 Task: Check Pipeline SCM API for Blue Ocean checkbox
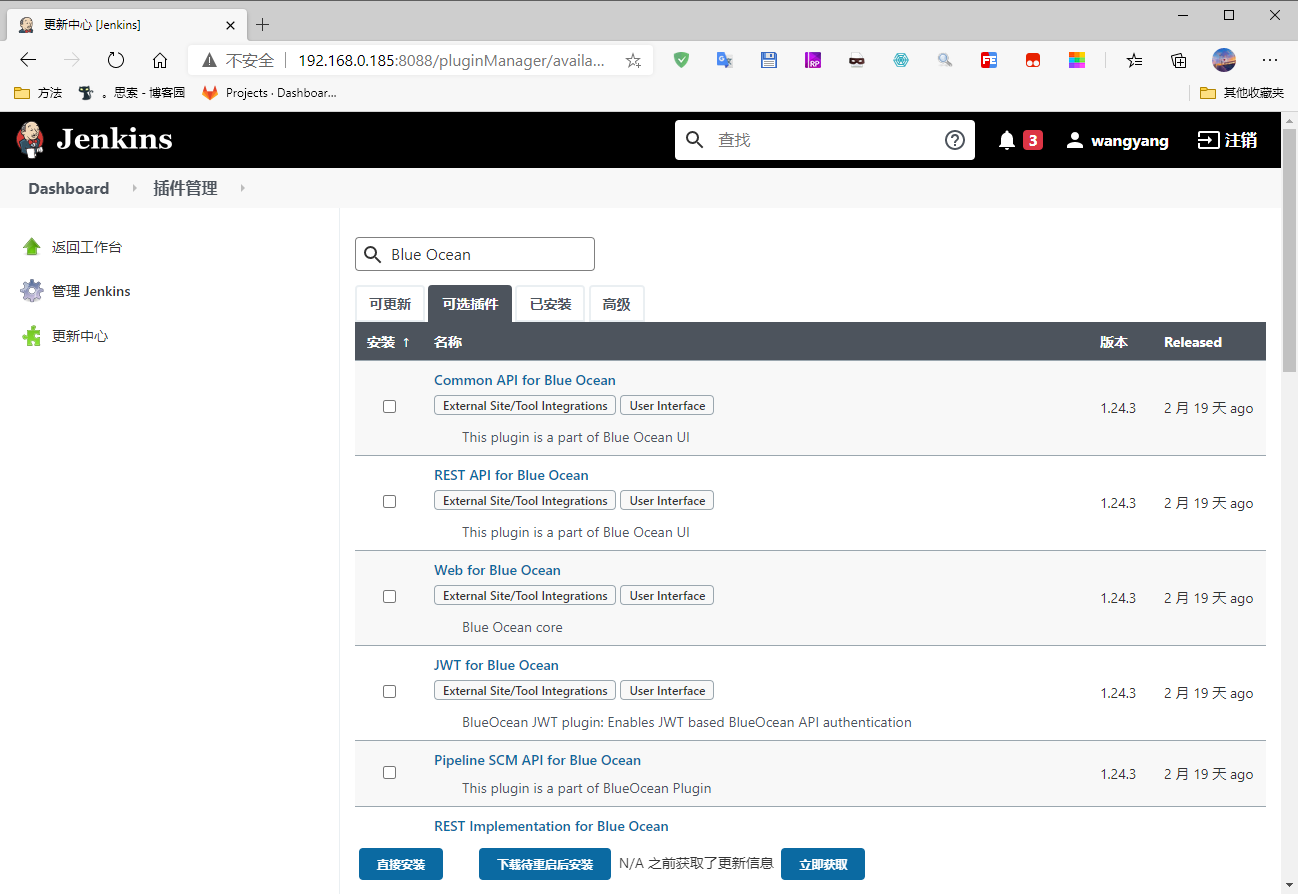(x=390, y=772)
